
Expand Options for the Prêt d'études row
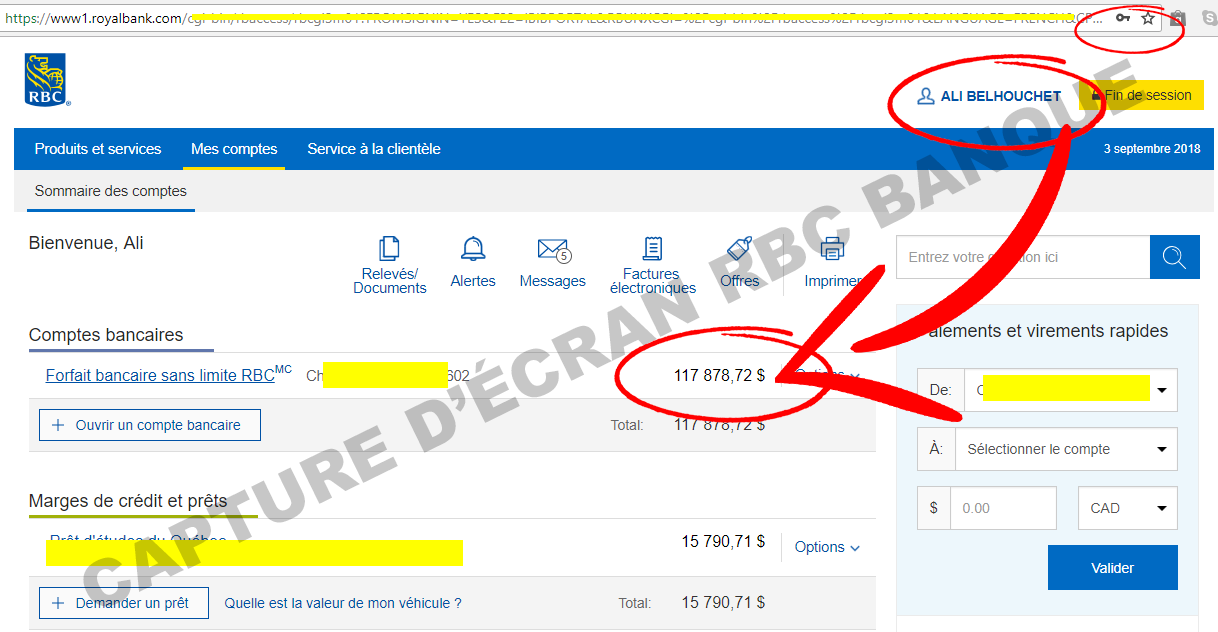827,547
